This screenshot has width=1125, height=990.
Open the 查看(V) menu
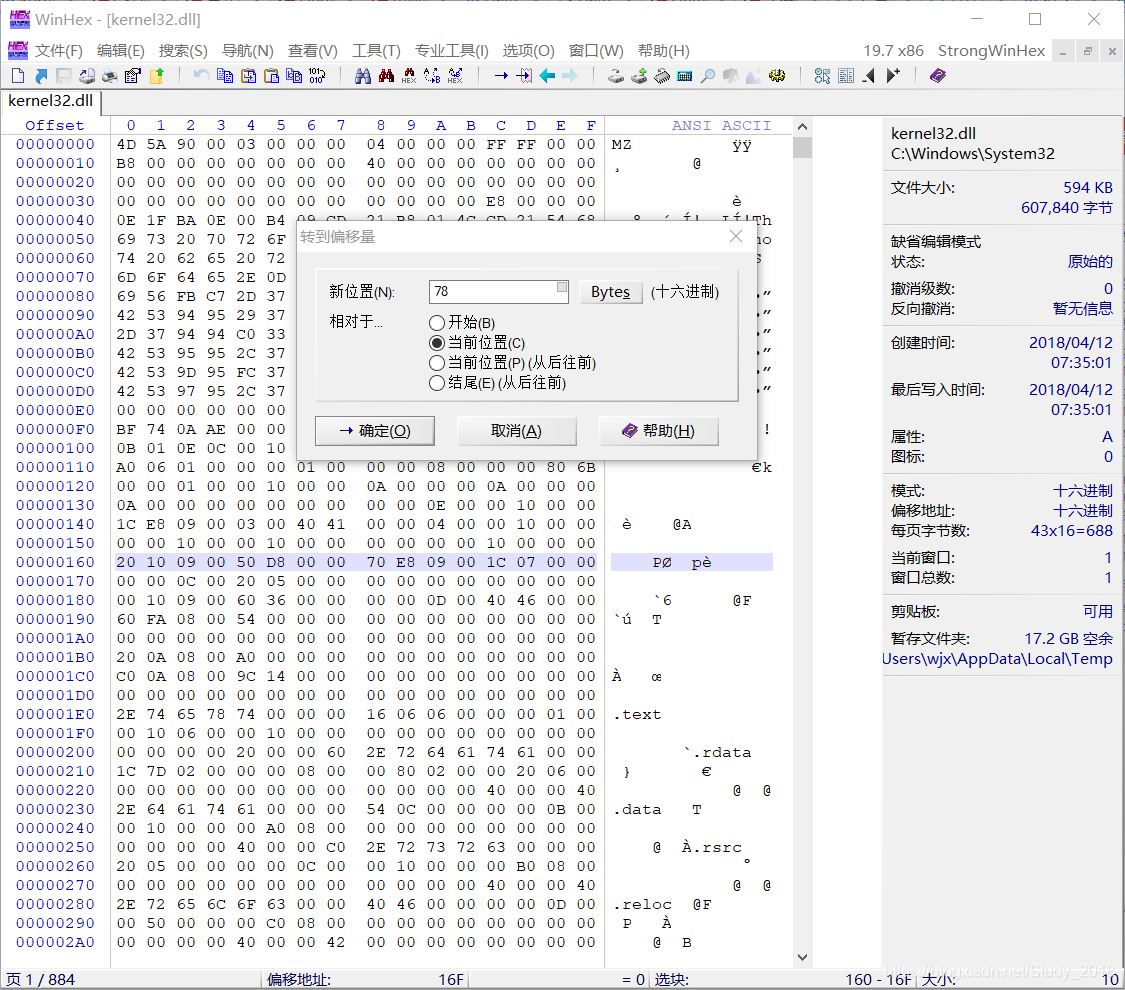tap(312, 51)
